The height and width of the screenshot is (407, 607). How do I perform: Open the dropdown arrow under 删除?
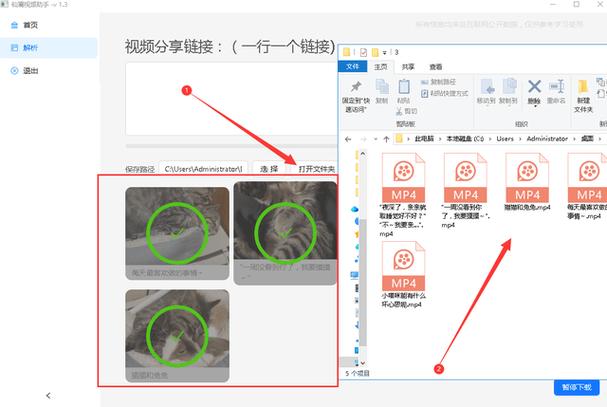coord(535,106)
